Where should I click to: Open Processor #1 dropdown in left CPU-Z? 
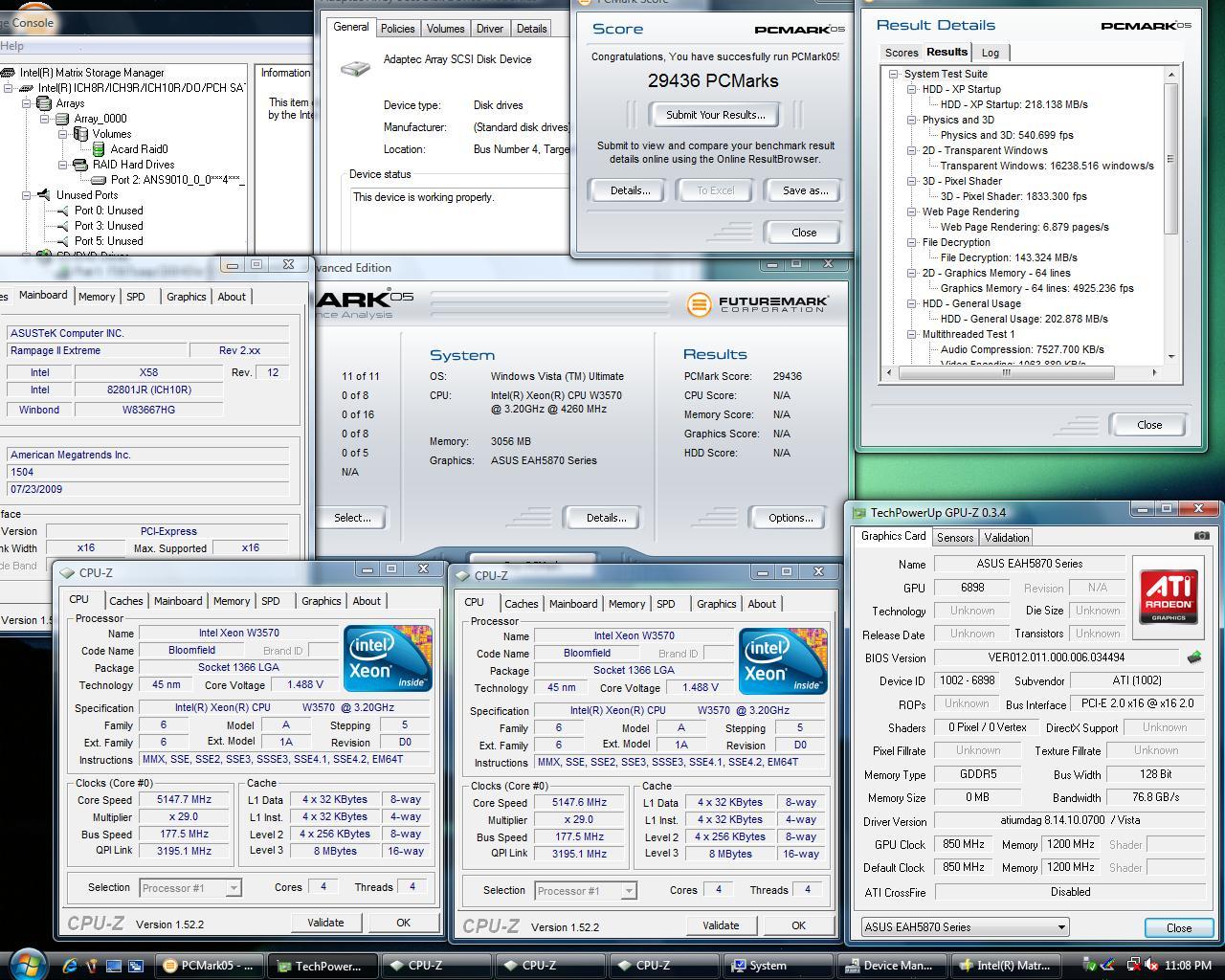click(233, 888)
